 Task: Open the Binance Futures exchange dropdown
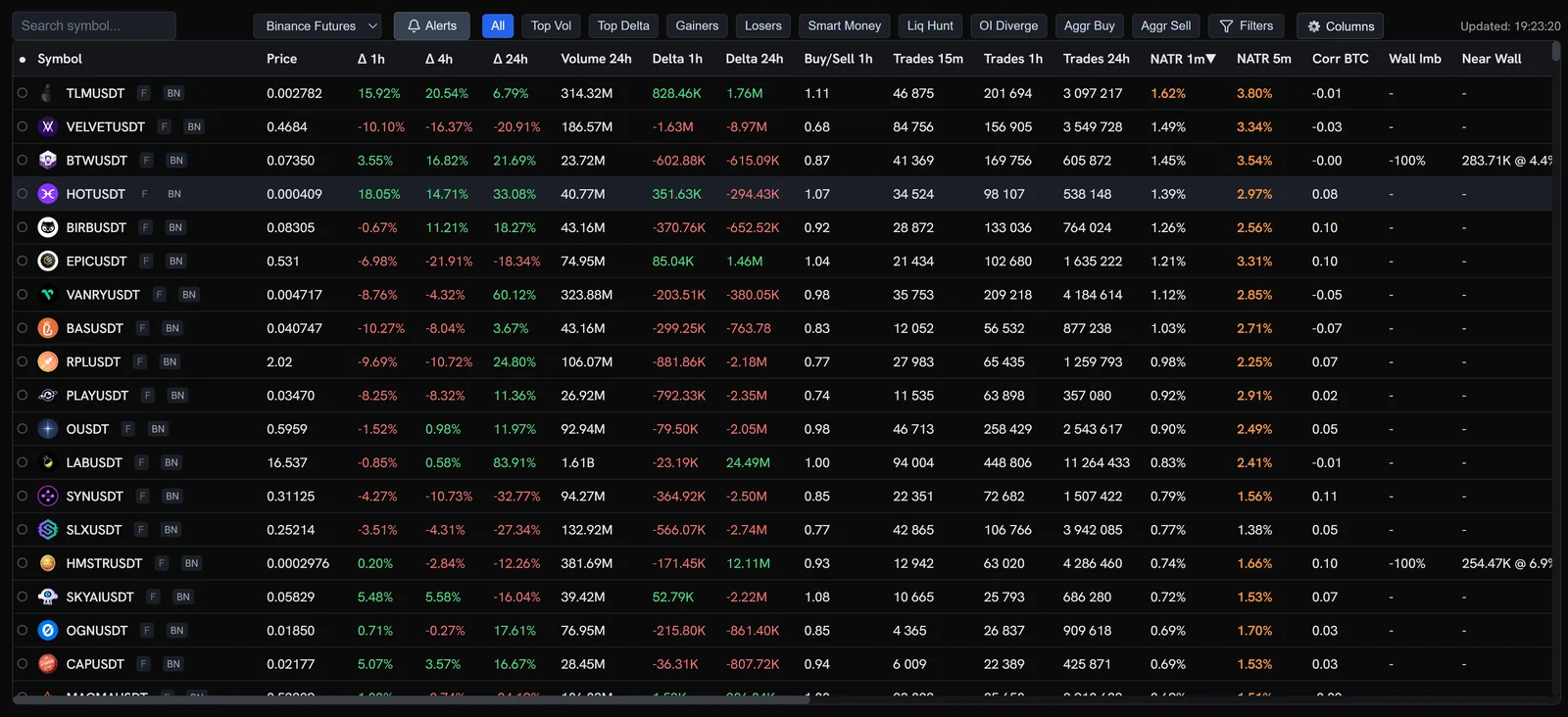click(318, 26)
